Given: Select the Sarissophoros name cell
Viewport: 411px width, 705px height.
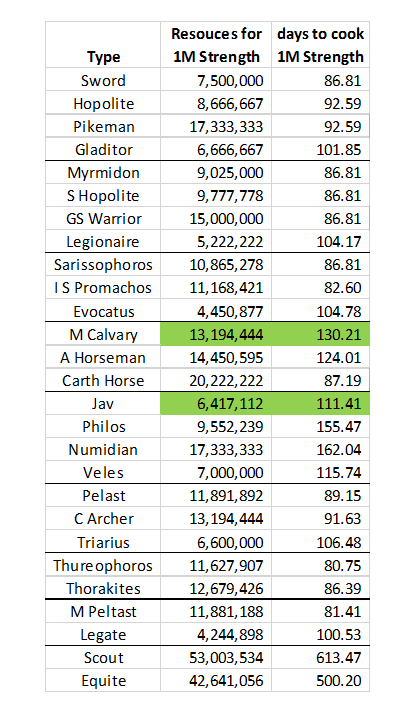Looking at the screenshot, I should [x=103, y=264].
